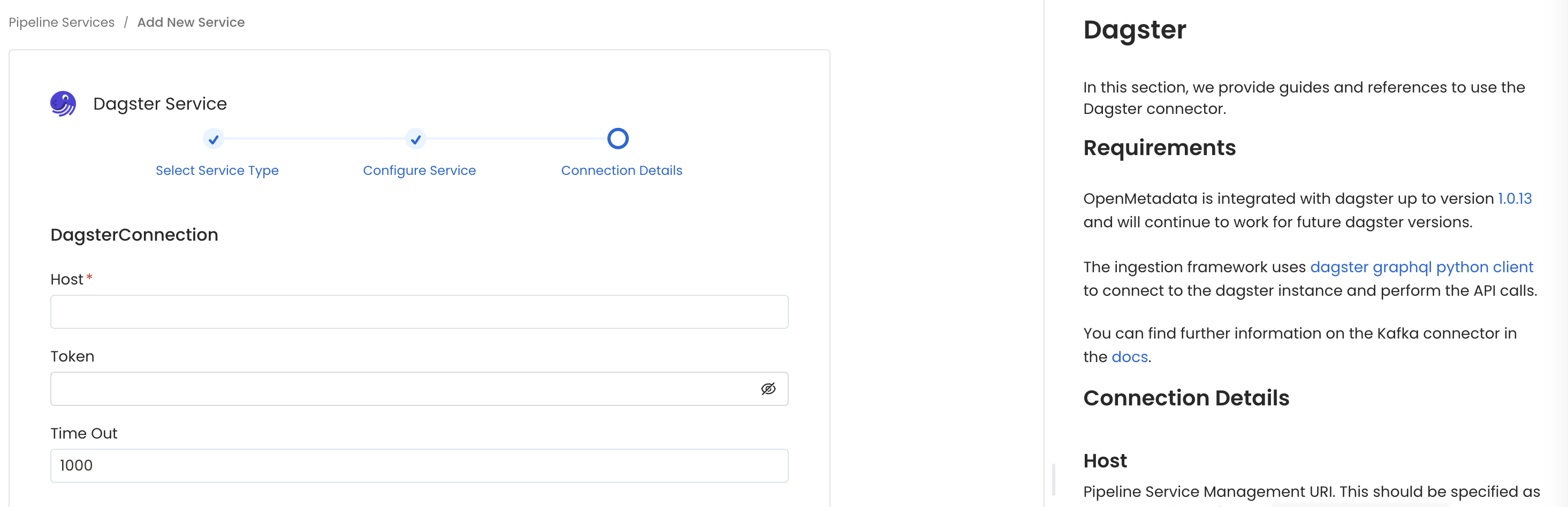Screen dimensions: 1568x507
Task: Select the Configure Service step label
Action: point(420,171)
